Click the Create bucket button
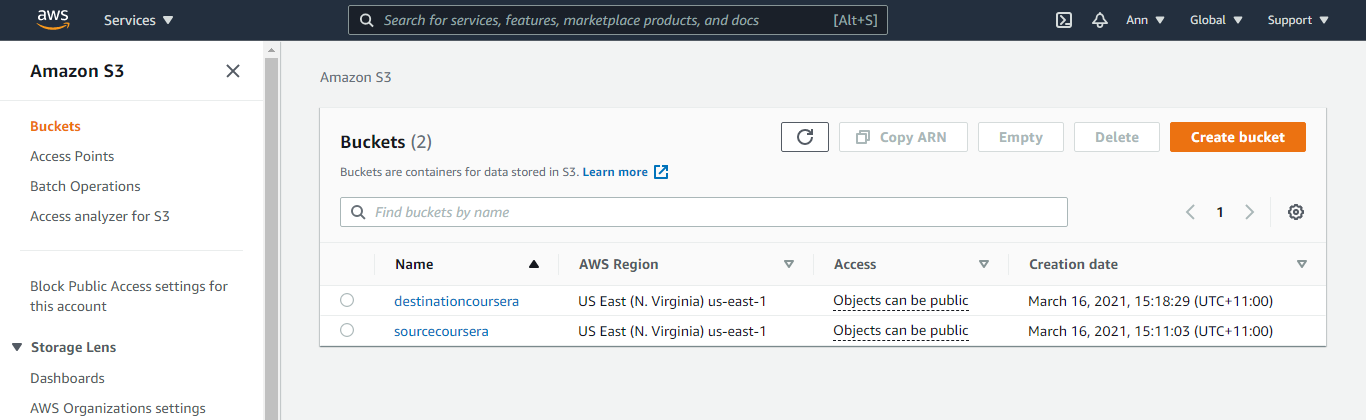This screenshot has width=1366, height=420. [1237, 137]
